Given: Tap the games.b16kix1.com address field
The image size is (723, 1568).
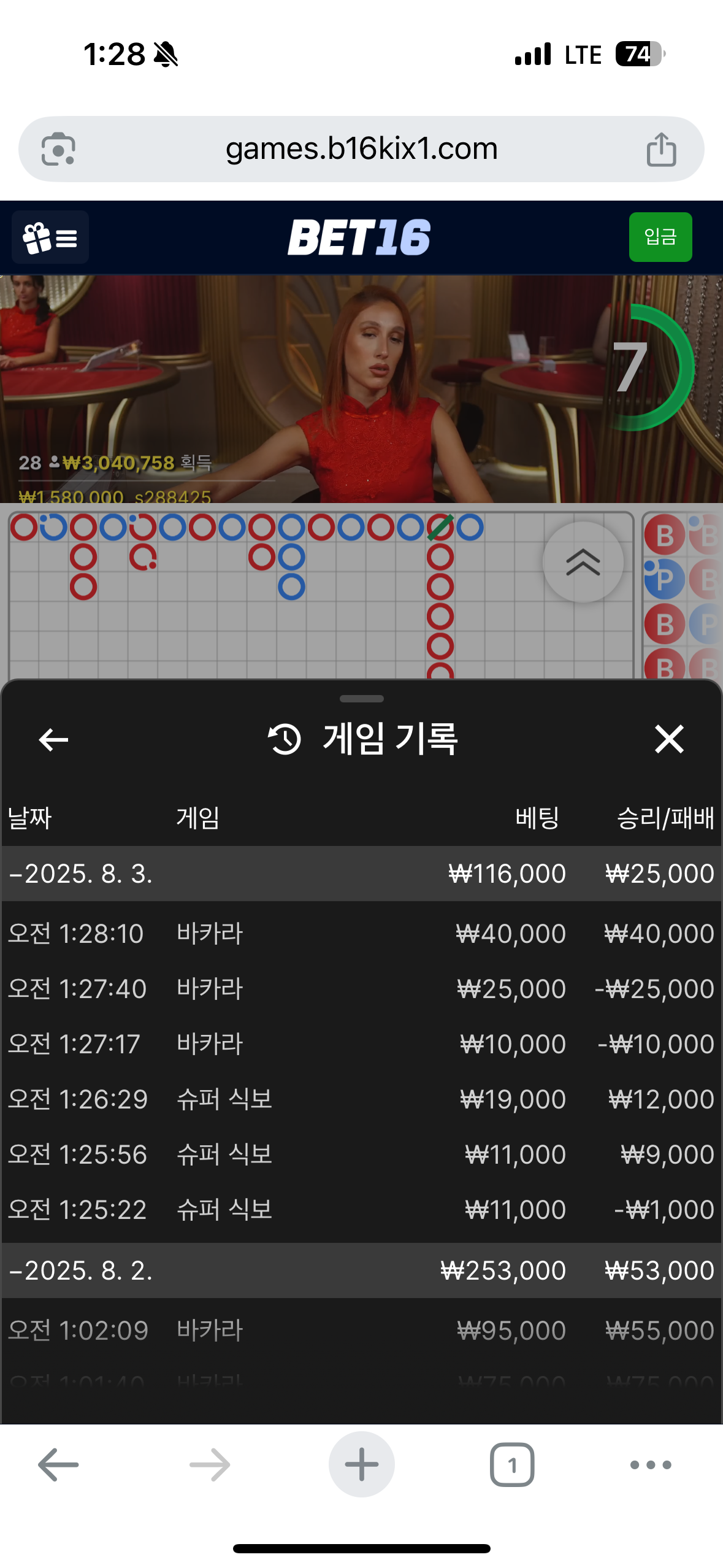Looking at the screenshot, I should [x=361, y=149].
